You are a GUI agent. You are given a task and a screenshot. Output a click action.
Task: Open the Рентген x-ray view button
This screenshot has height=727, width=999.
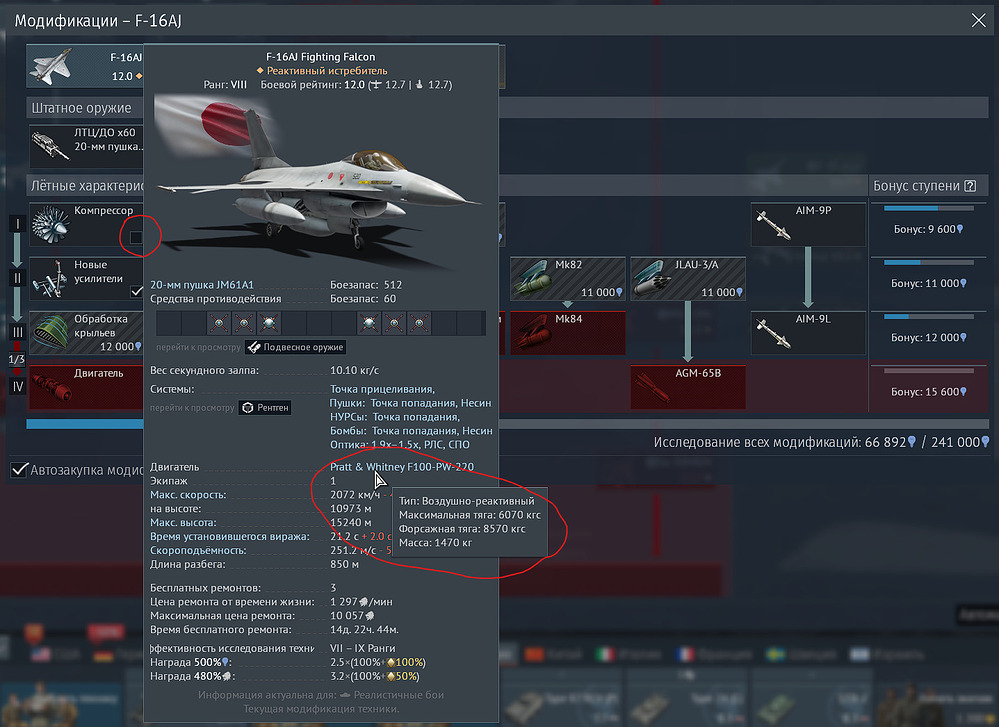[265, 408]
